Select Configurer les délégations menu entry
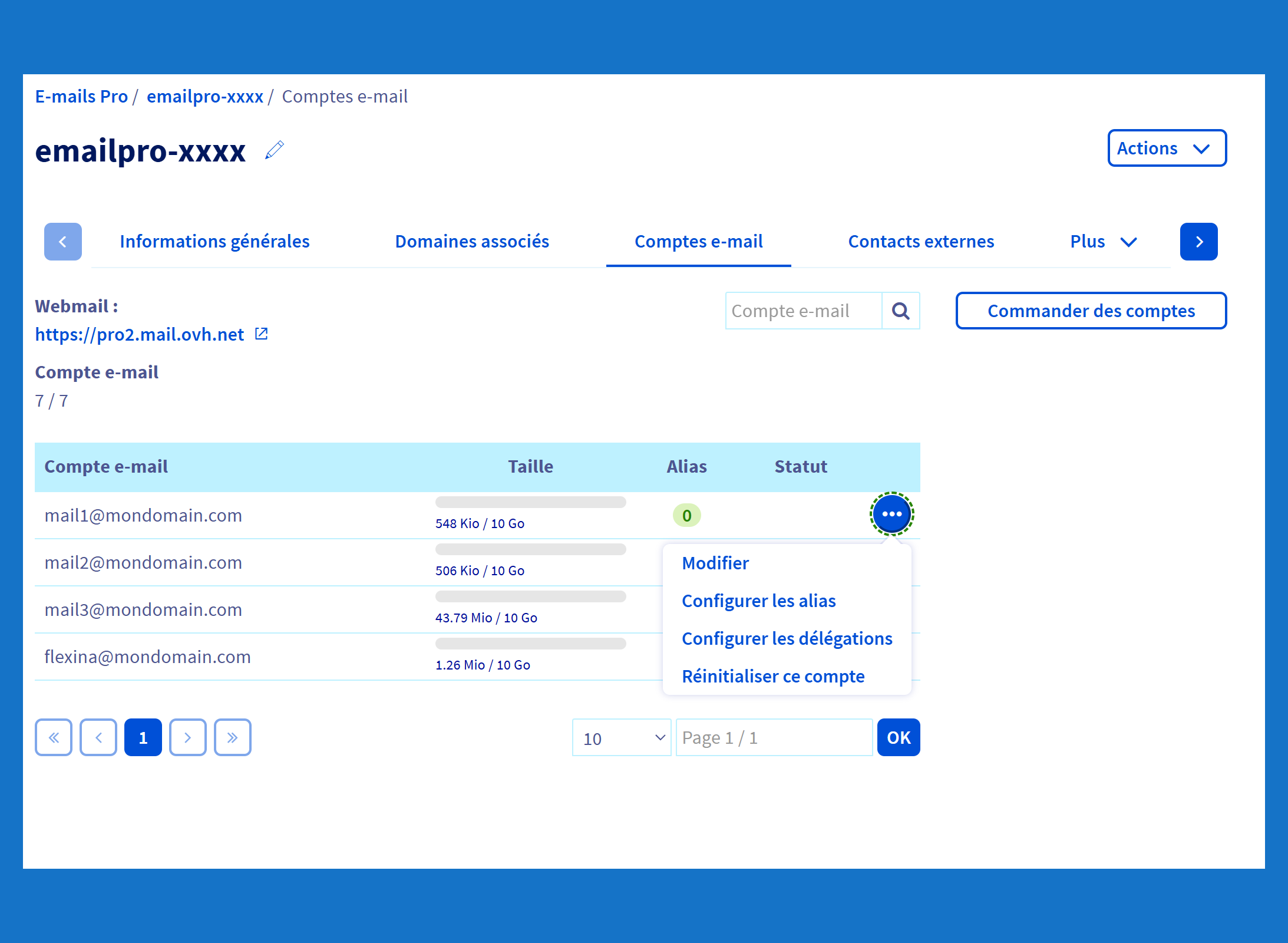Viewport: 1288px width, 943px height. pyautogui.click(x=787, y=638)
